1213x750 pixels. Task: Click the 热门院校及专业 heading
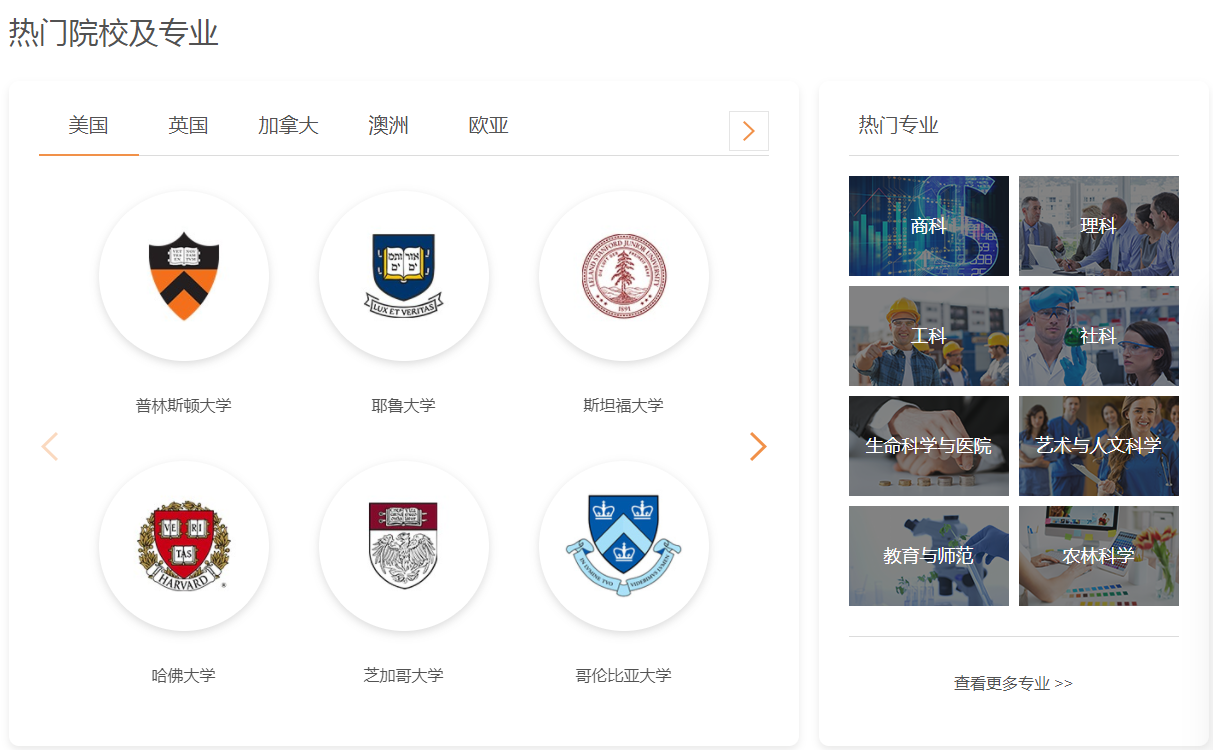point(114,33)
